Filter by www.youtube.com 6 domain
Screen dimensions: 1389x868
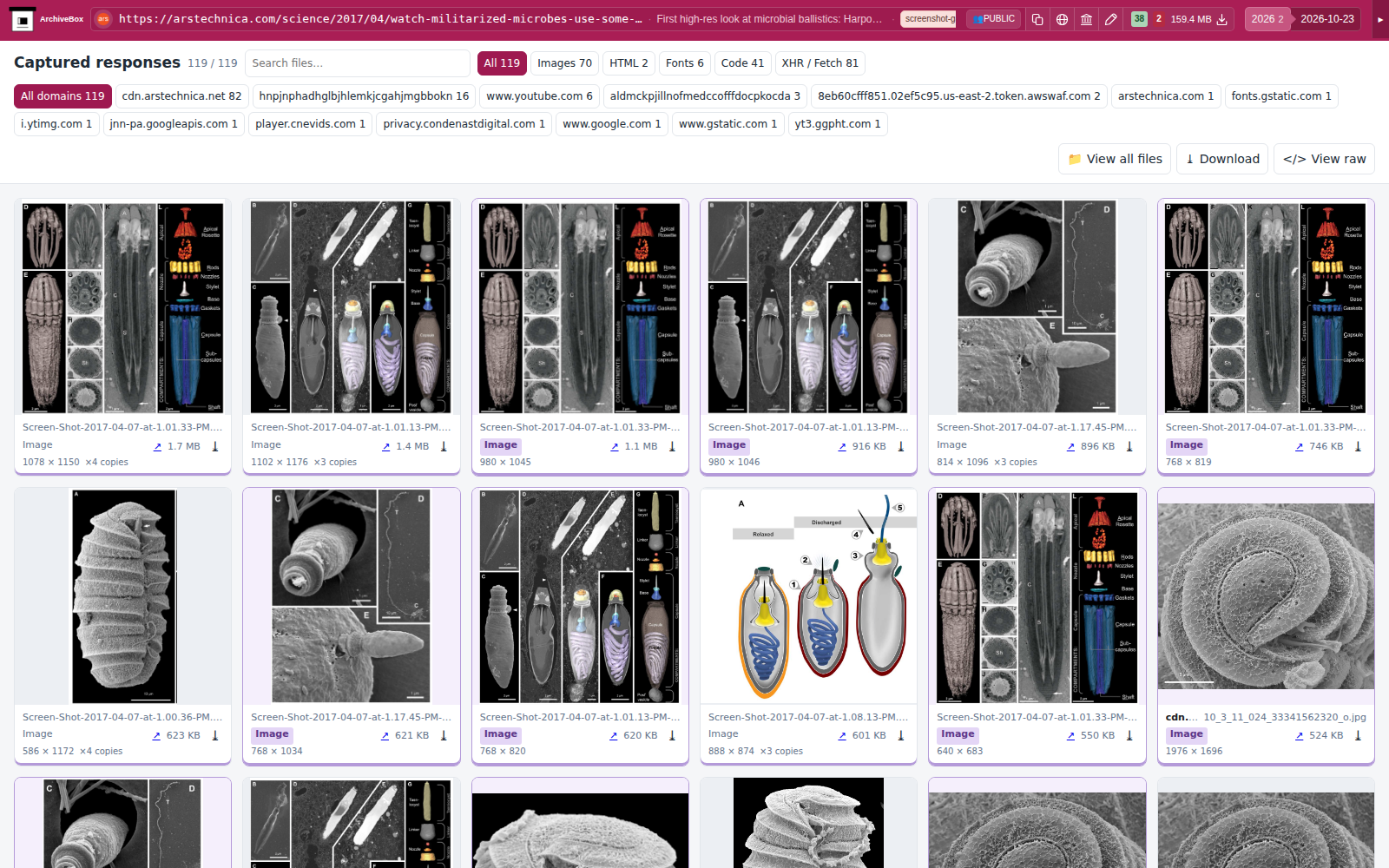(539, 96)
